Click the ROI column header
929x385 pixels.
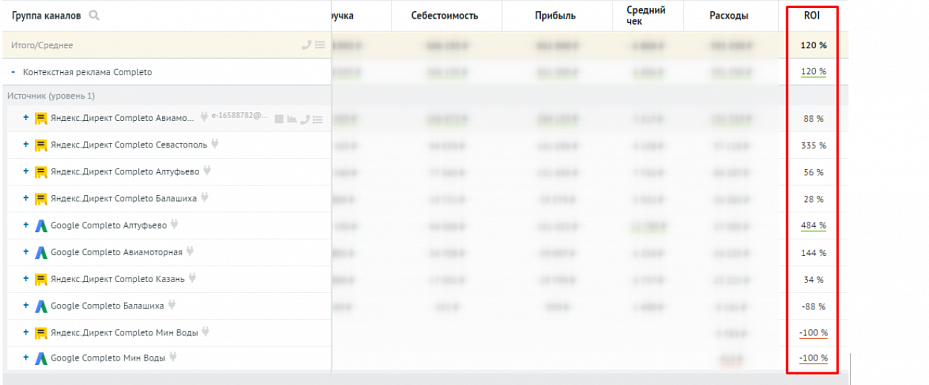point(812,16)
